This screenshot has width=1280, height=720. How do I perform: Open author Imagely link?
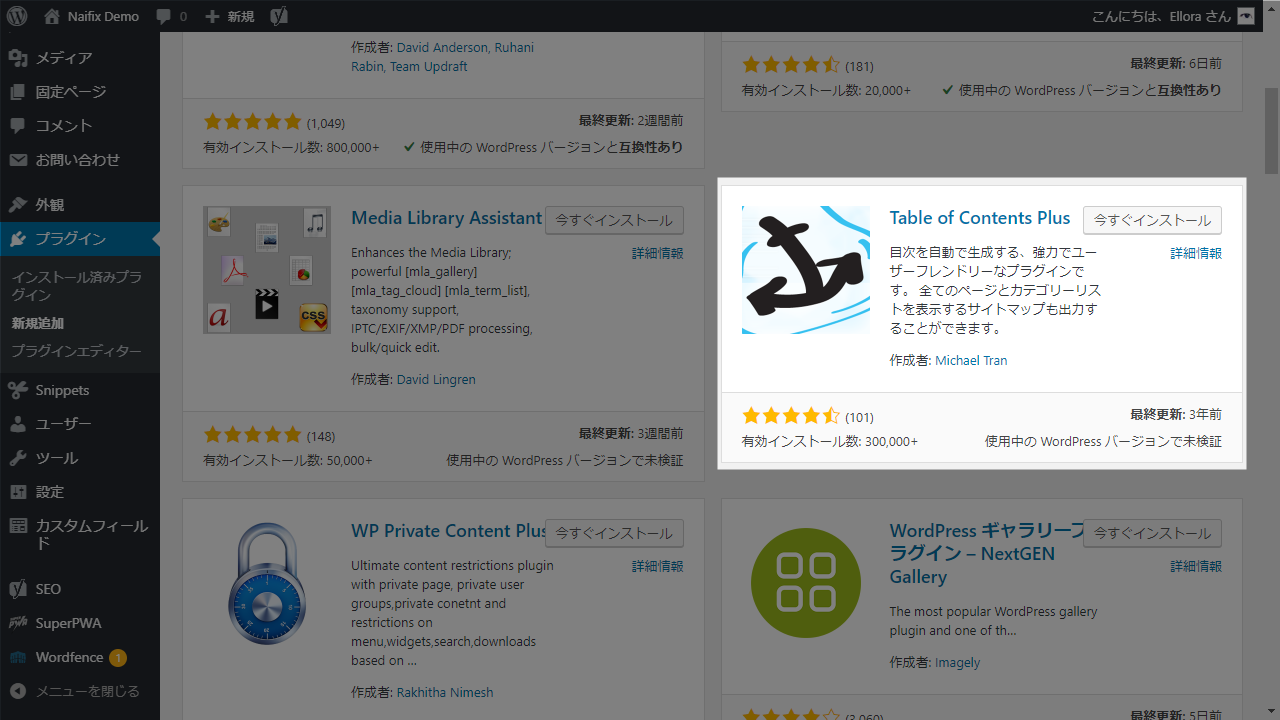coord(957,663)
